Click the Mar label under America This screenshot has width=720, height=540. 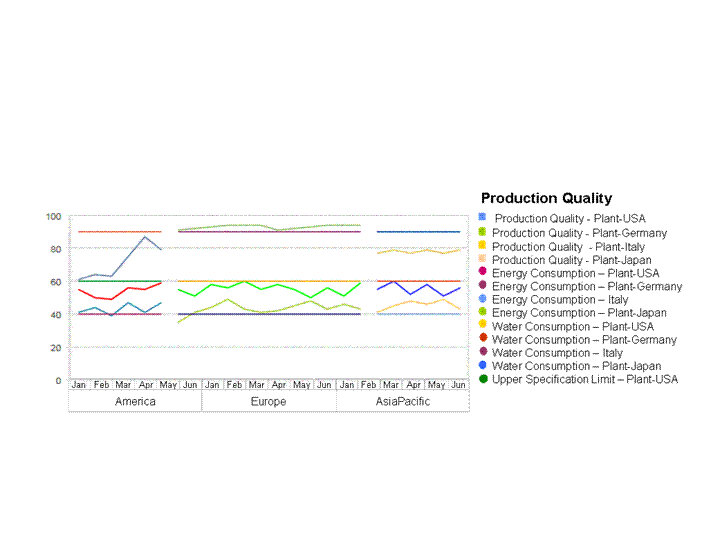pyautogui.click(x=123, y=385)
